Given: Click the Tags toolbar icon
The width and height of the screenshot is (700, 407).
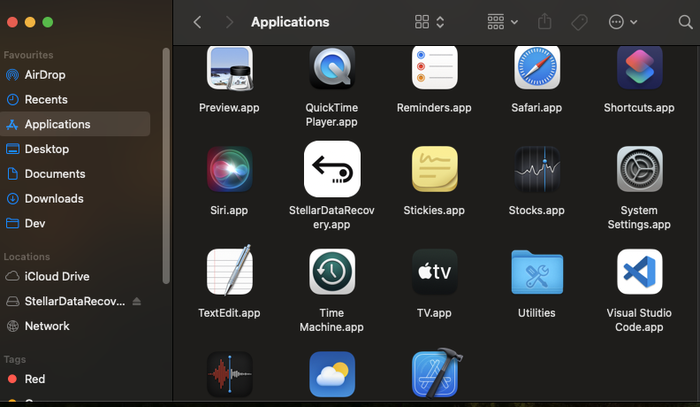Looking at the screenshot, I should [x=579, y=22].
